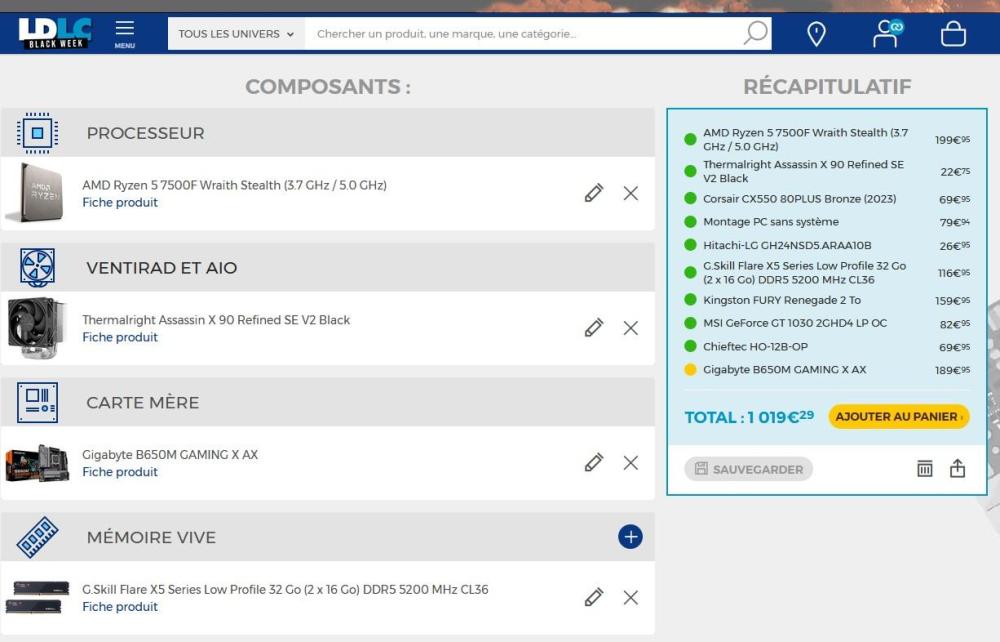1000x642 pixels.
Task: Select Montage PC sans système in recap
Action: tap(770, 222)
